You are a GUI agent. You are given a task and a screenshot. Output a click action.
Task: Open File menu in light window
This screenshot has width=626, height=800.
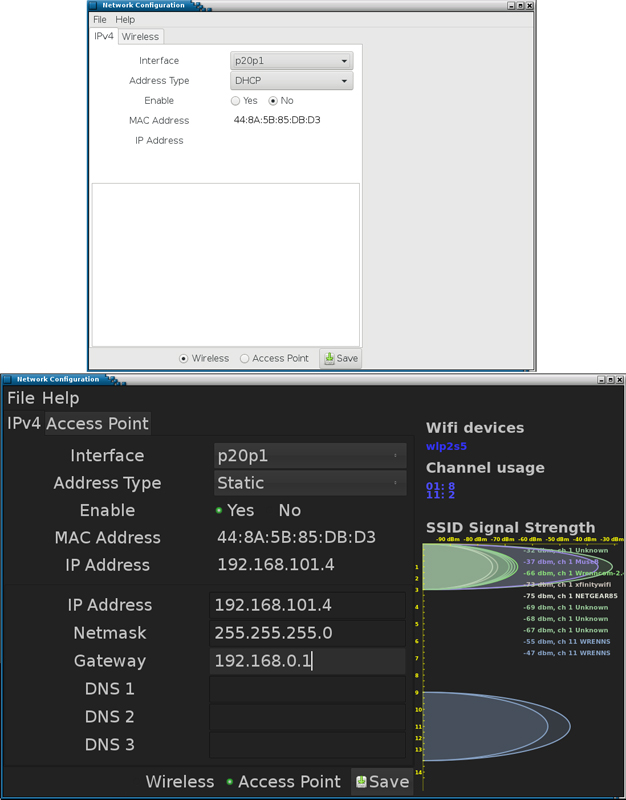click(x=99, y=19)
